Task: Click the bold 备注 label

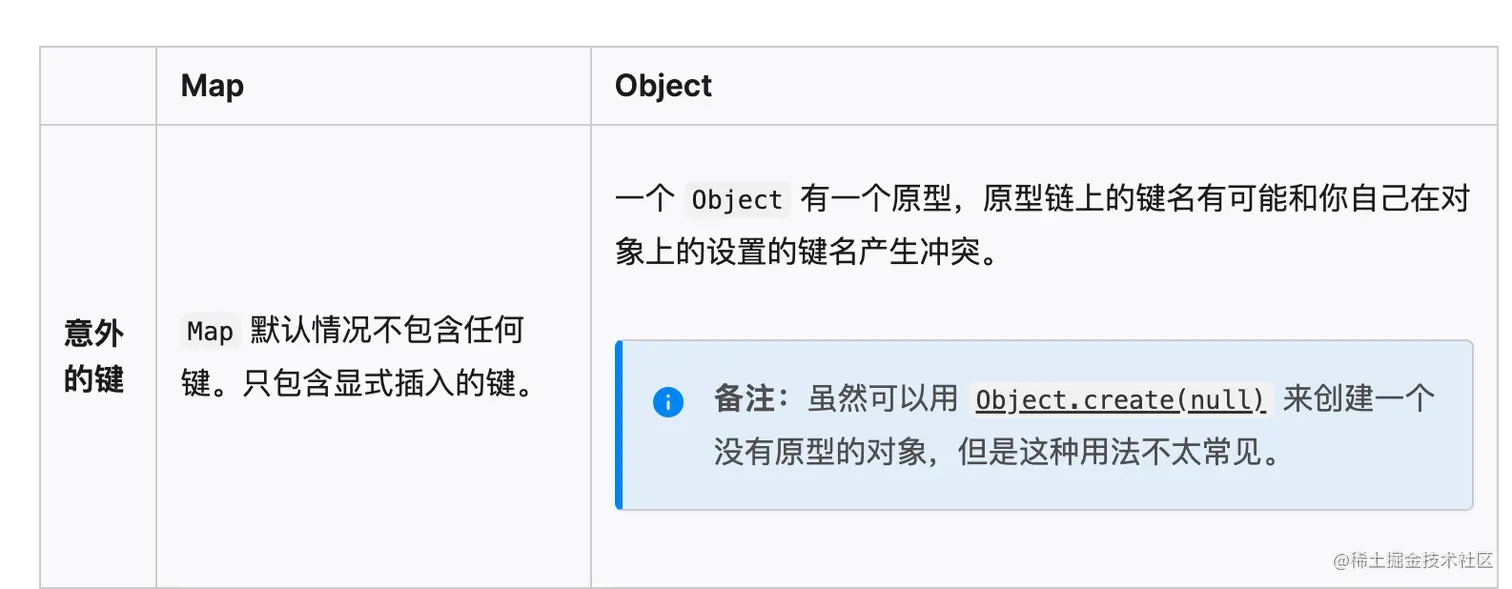Action: [x=744, y=399]
